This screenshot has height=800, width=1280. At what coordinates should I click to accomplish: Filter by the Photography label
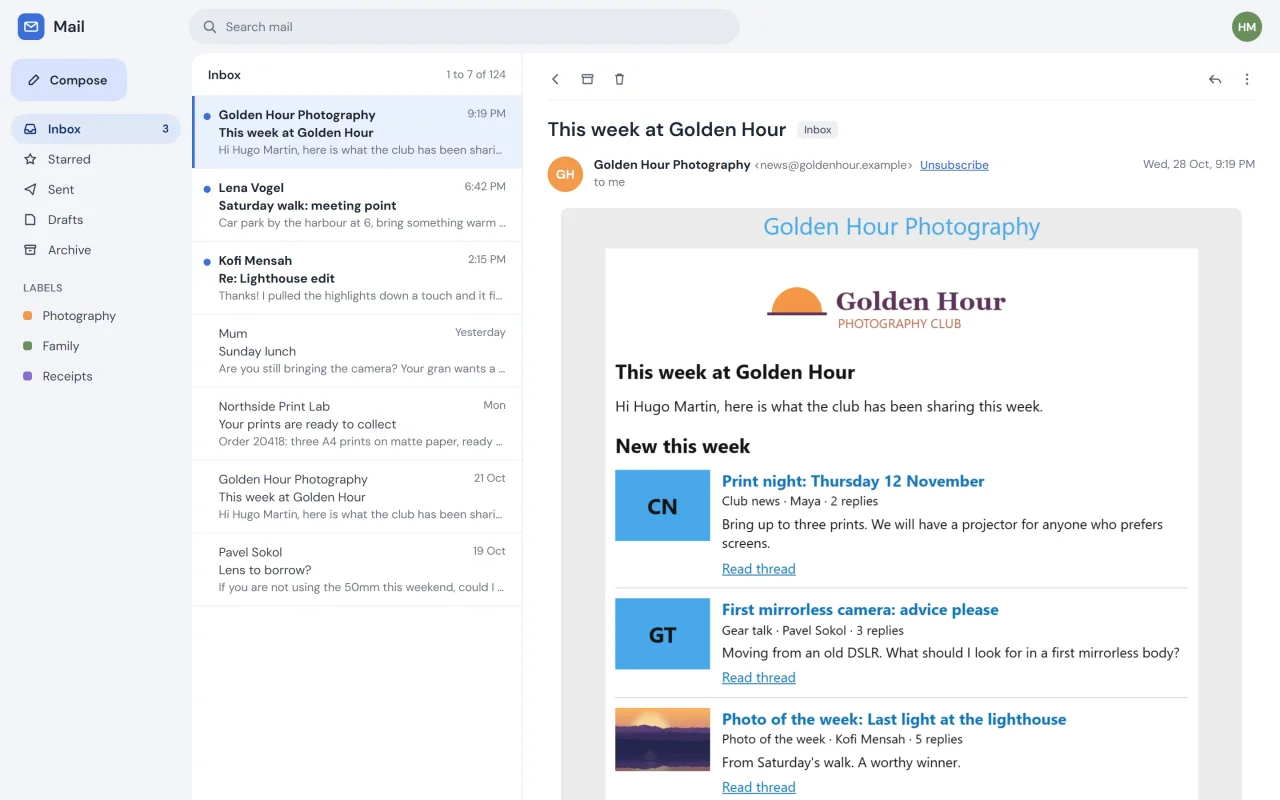(96, 316)
